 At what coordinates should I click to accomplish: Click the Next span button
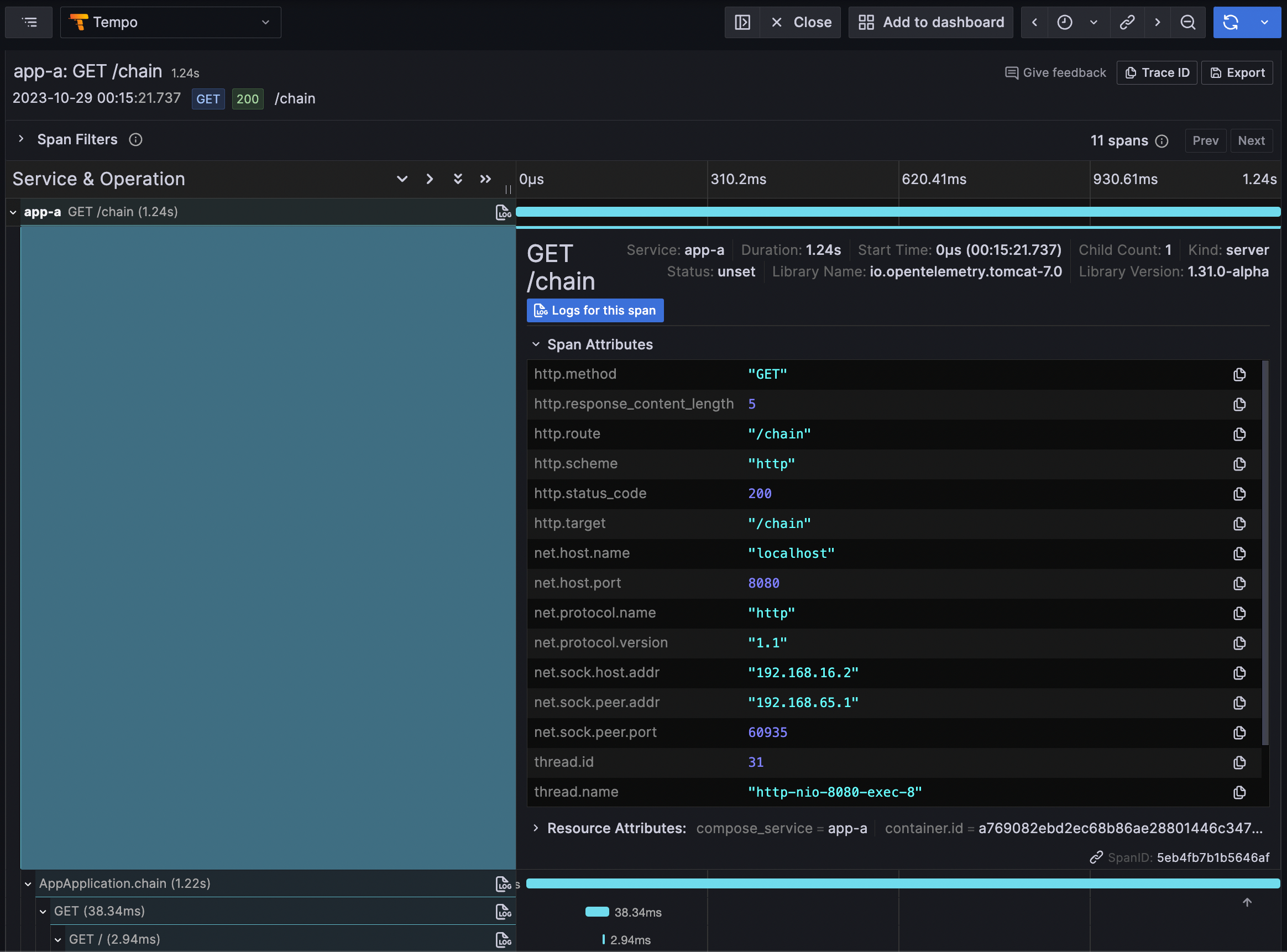coord(1251,140)
